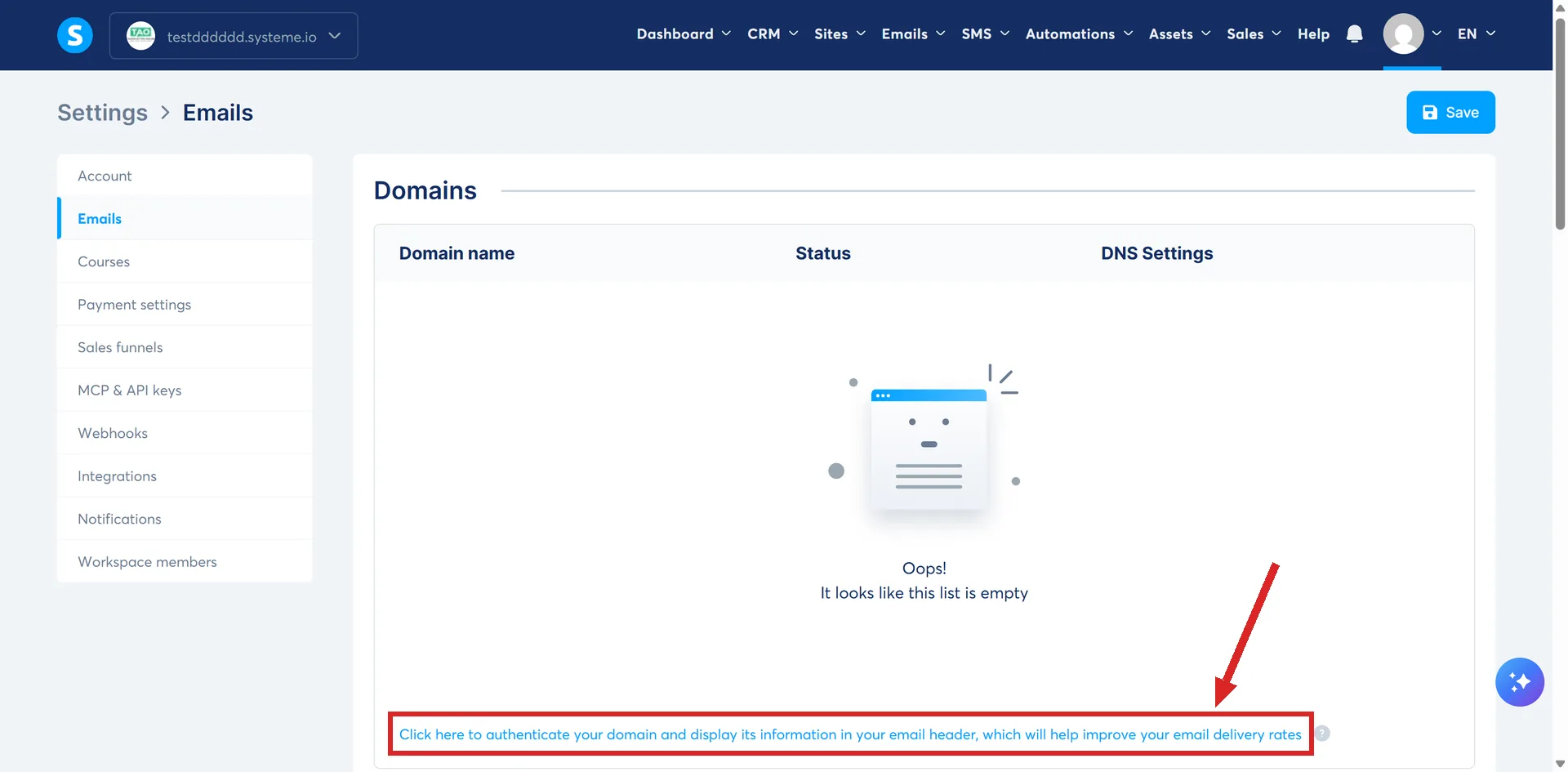Expand the SMS menu
The height and width of the screenshot is (772, 1568).
(x=985, y=33)
